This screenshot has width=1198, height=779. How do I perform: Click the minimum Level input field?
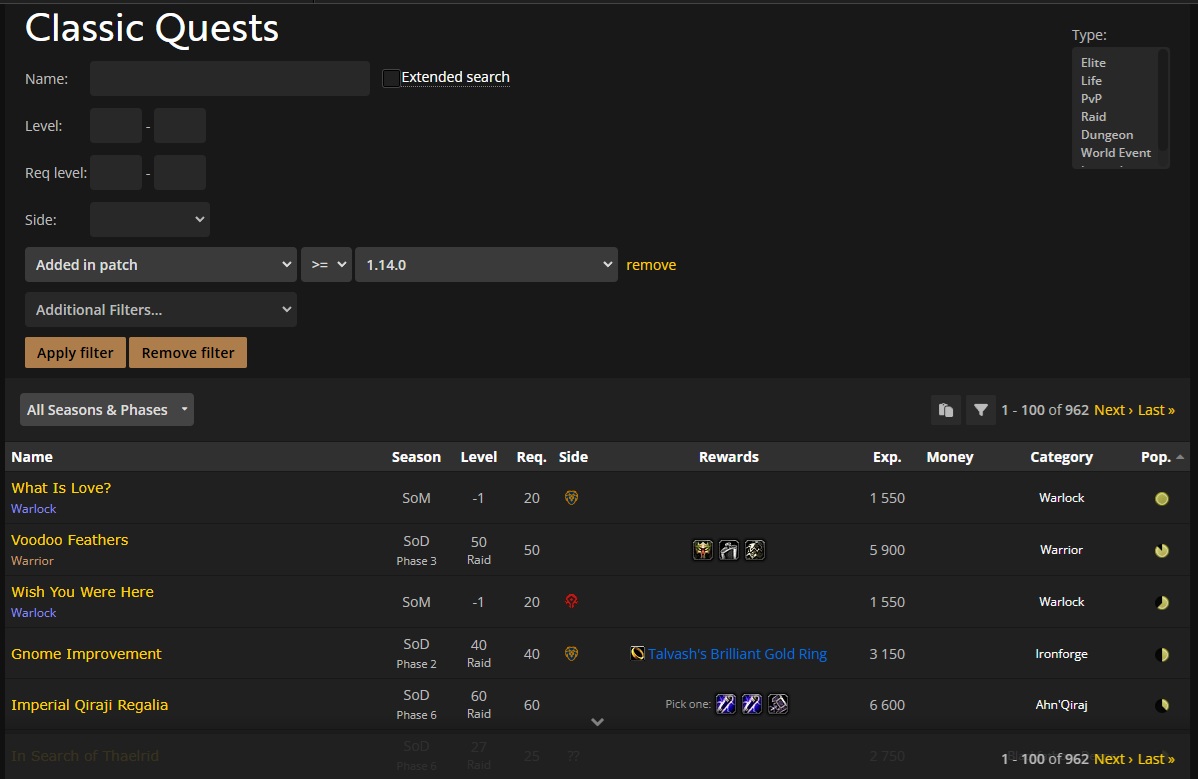(116, 125)
